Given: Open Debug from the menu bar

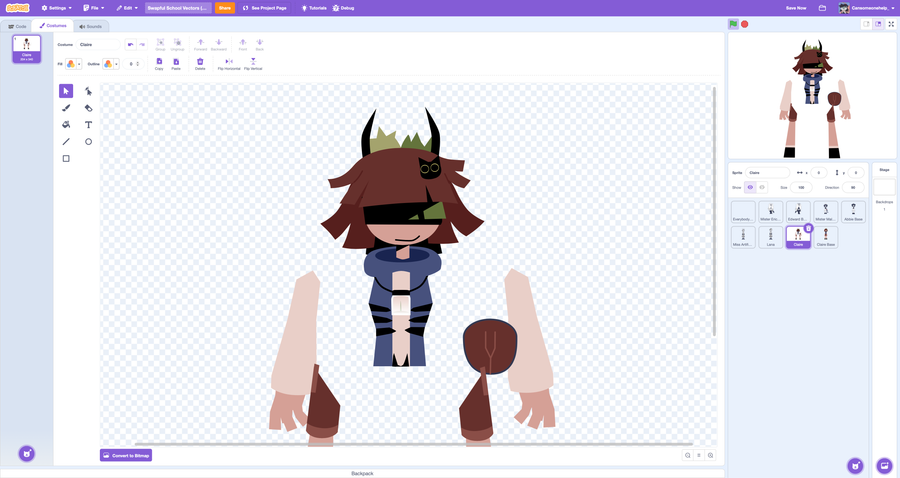Looking at the screenshot, I should click(x=343, y=8).
